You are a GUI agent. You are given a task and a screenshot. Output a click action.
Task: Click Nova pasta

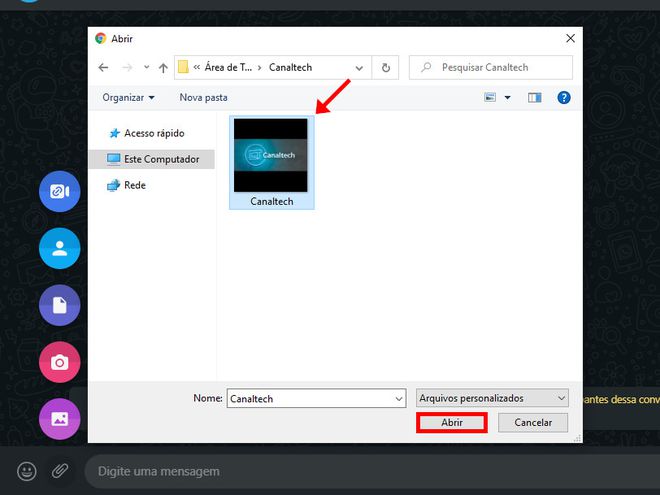coord(203,98)
